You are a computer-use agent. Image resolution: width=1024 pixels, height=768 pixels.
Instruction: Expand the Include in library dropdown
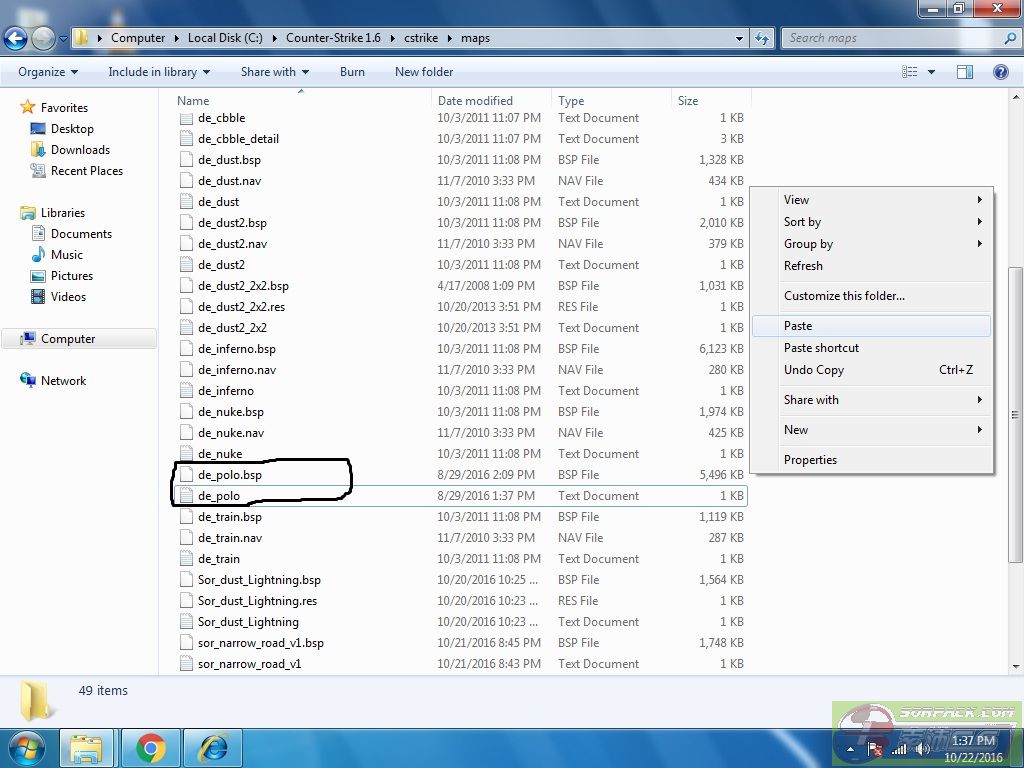159,72
